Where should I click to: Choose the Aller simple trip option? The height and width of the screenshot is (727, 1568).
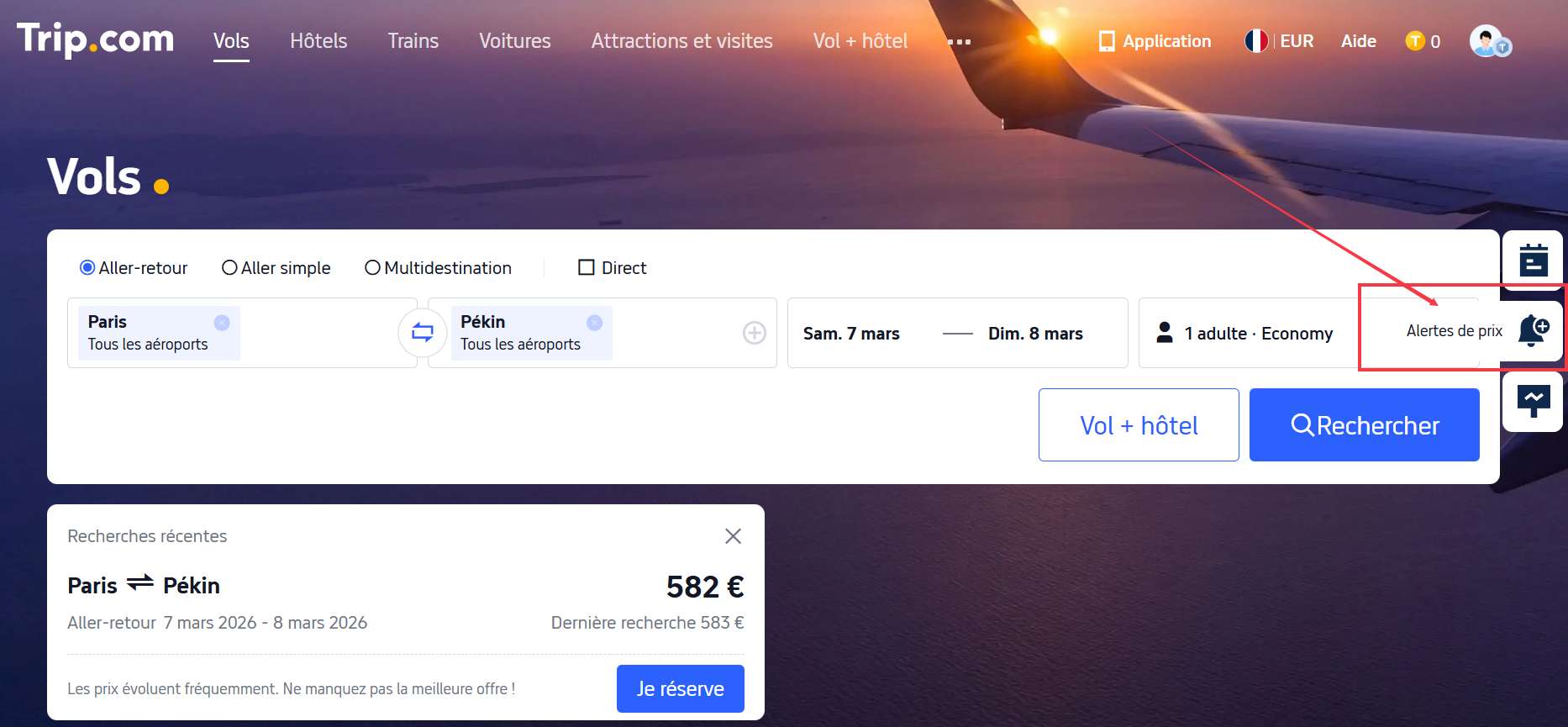coord(229,268)
